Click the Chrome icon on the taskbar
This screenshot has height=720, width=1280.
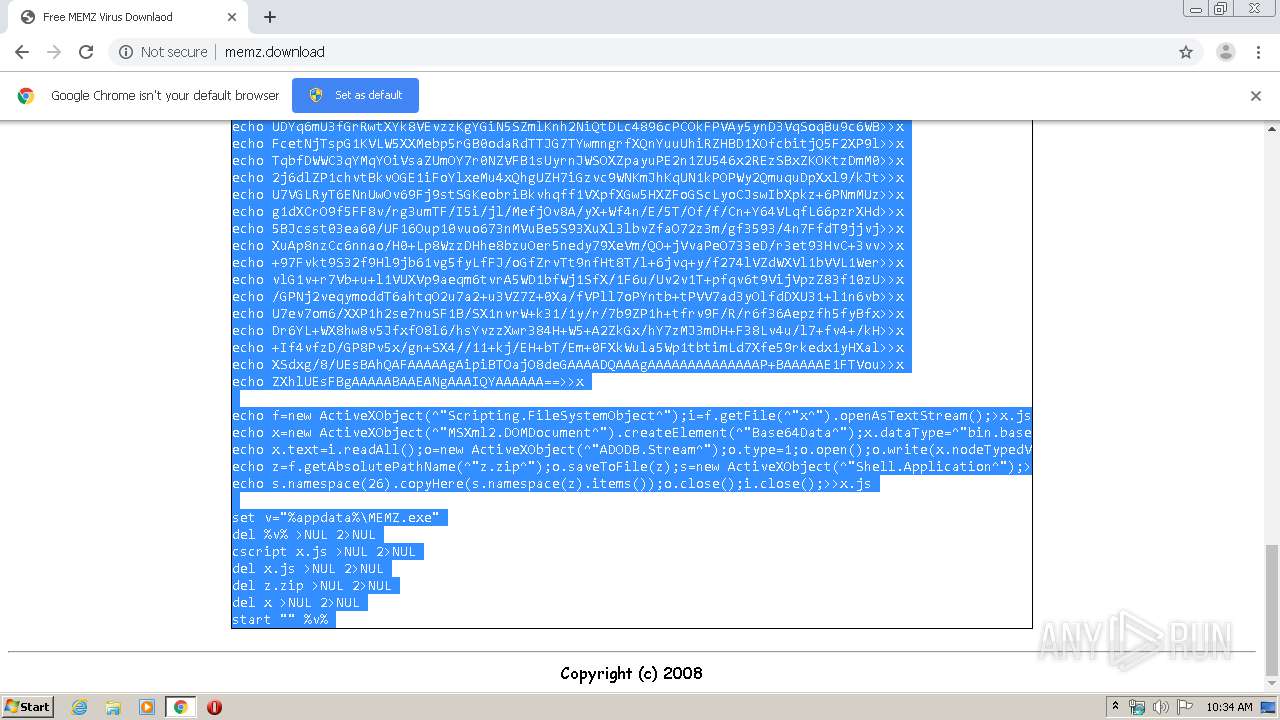click(x=180, y=707)
